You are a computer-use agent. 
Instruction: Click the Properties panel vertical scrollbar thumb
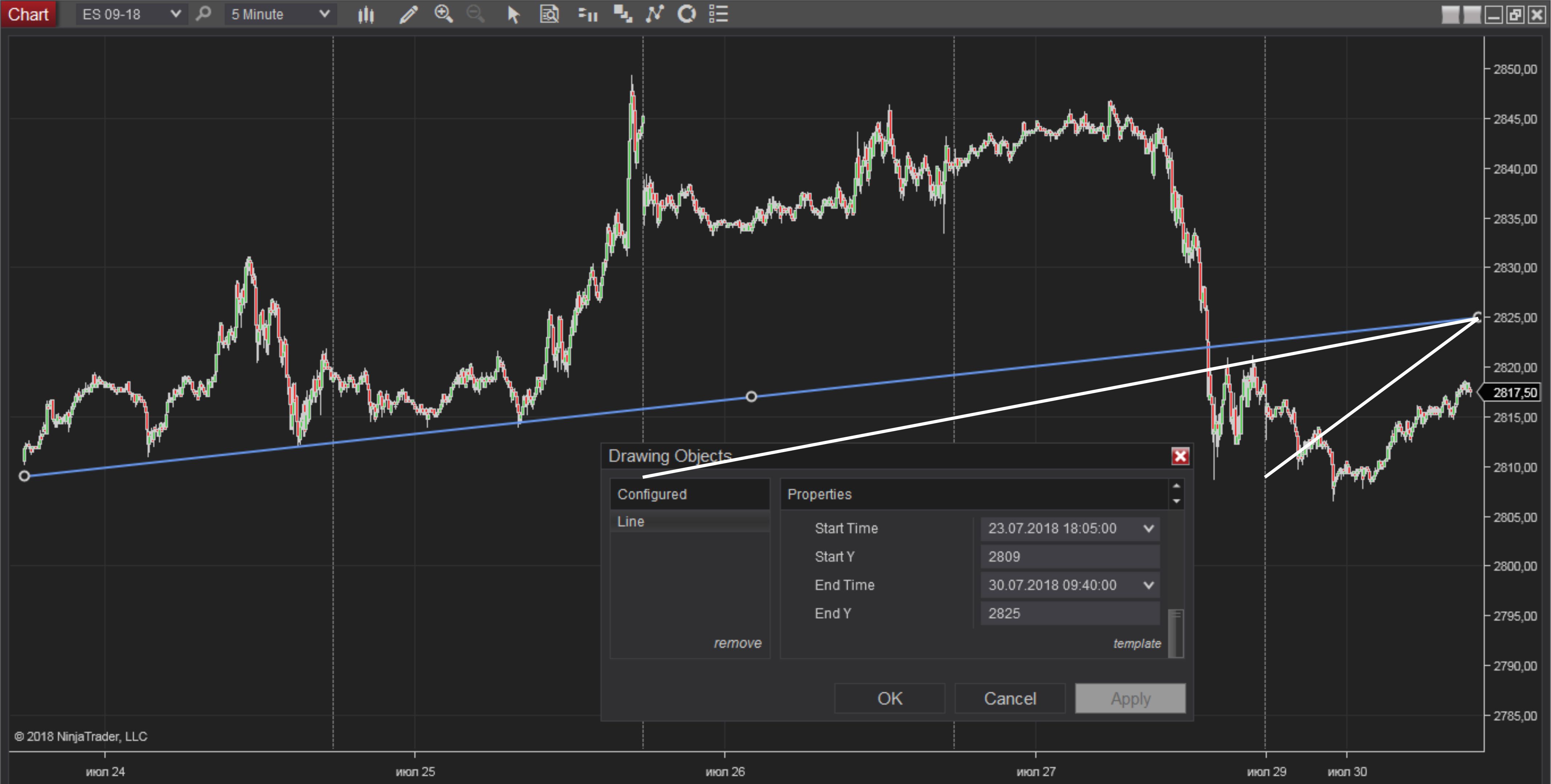(x=1175, y=633)
